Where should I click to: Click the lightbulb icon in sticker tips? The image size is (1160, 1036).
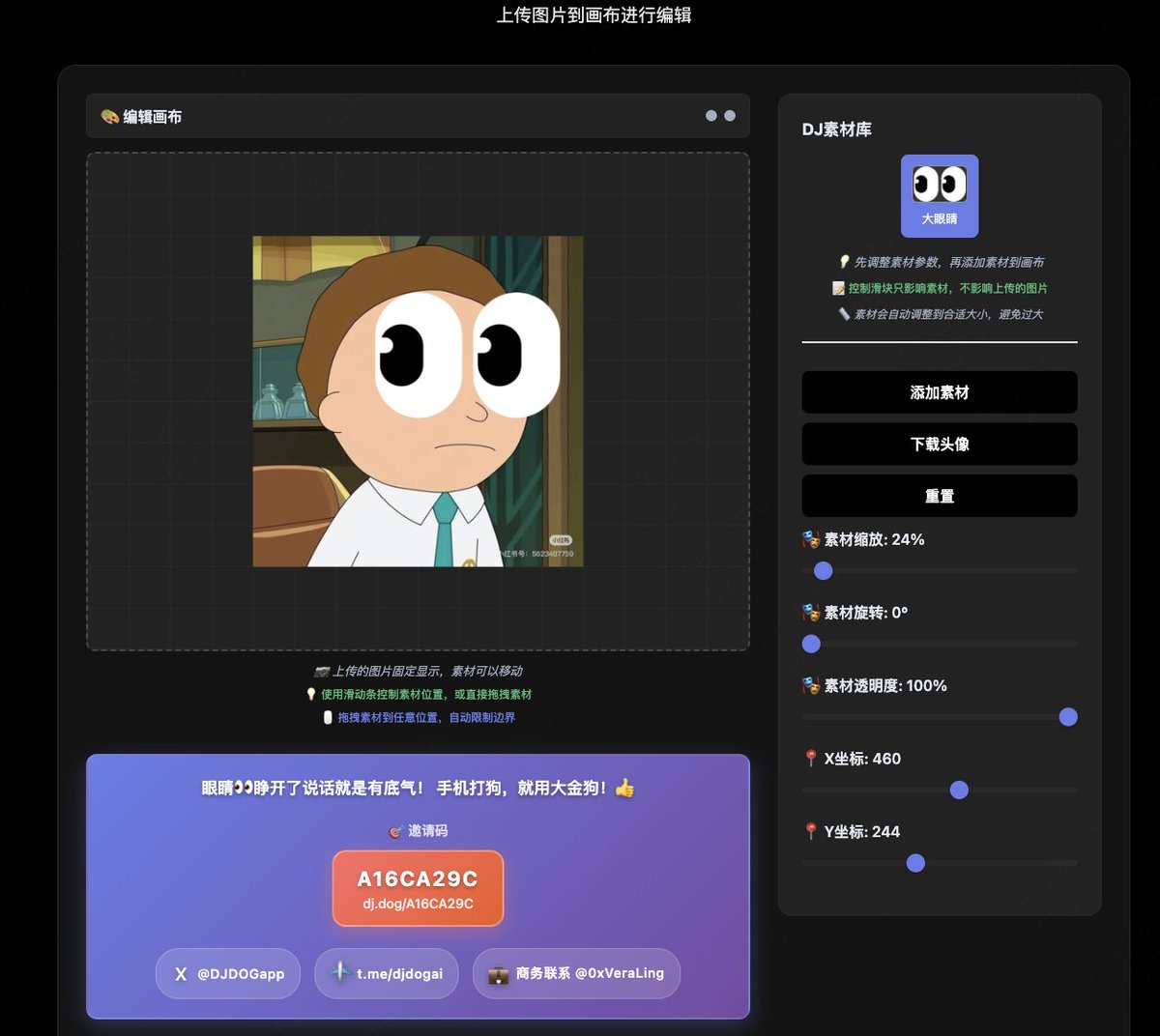click(x=844, y=262)
